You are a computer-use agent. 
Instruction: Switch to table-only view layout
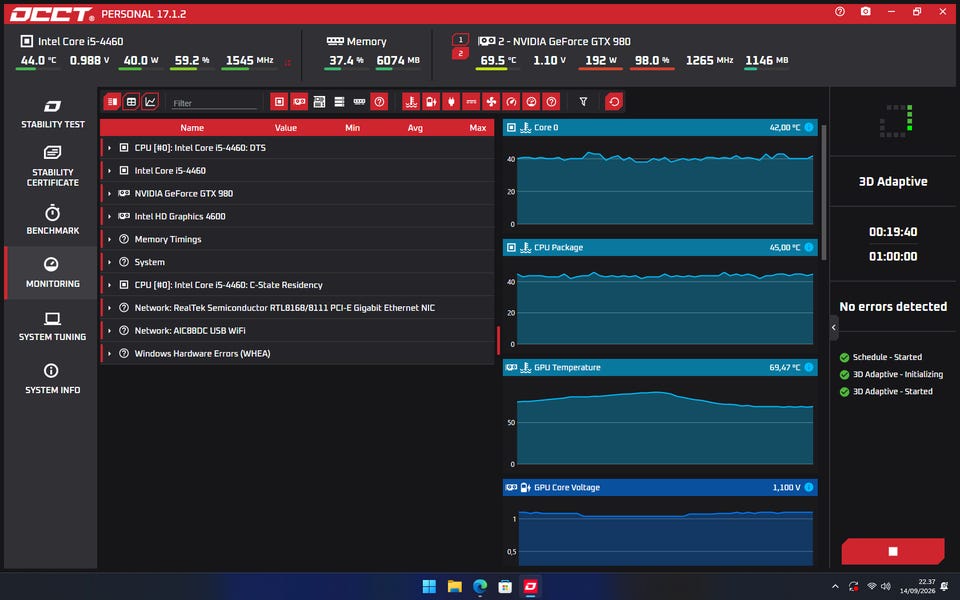[131, 102]
